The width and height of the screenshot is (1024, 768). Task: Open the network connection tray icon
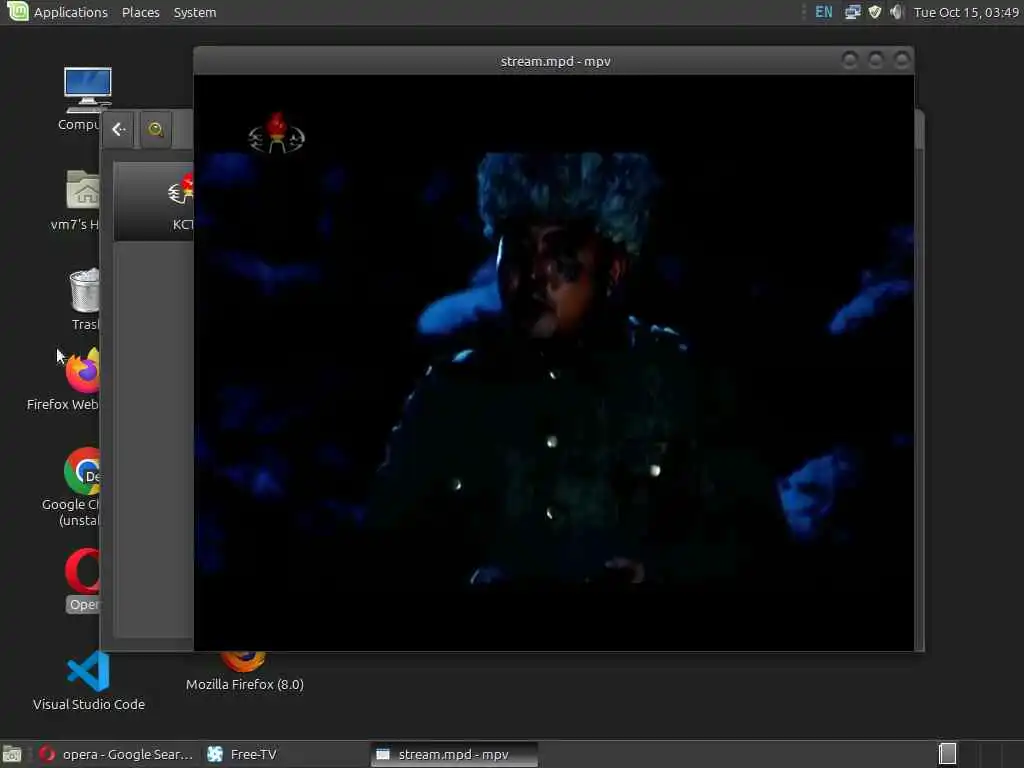852,12
